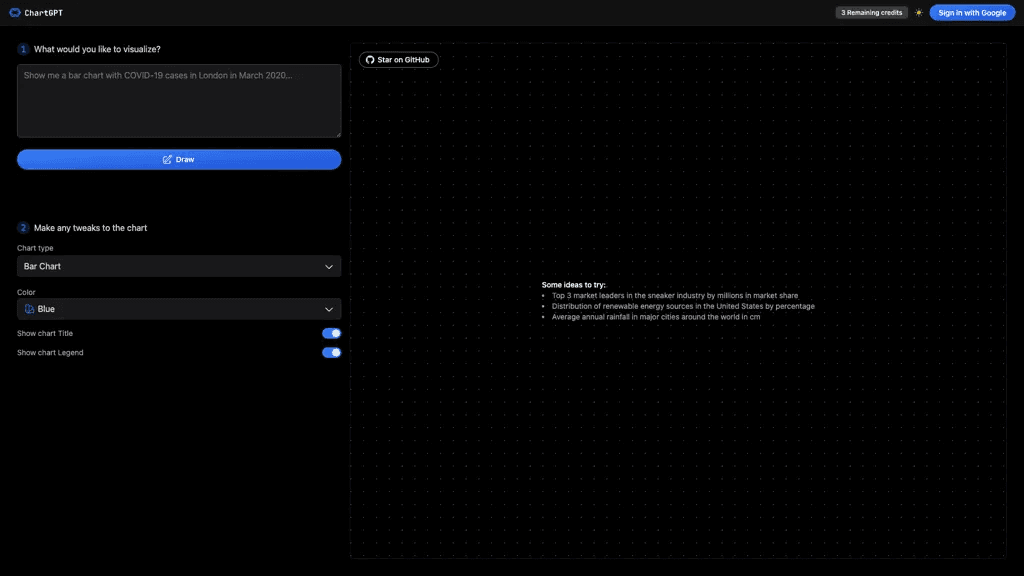Viewport: 1024px width, 576px height.
Task: Click the 3 Remaining credits badge
Action: [x=871, y=12]
